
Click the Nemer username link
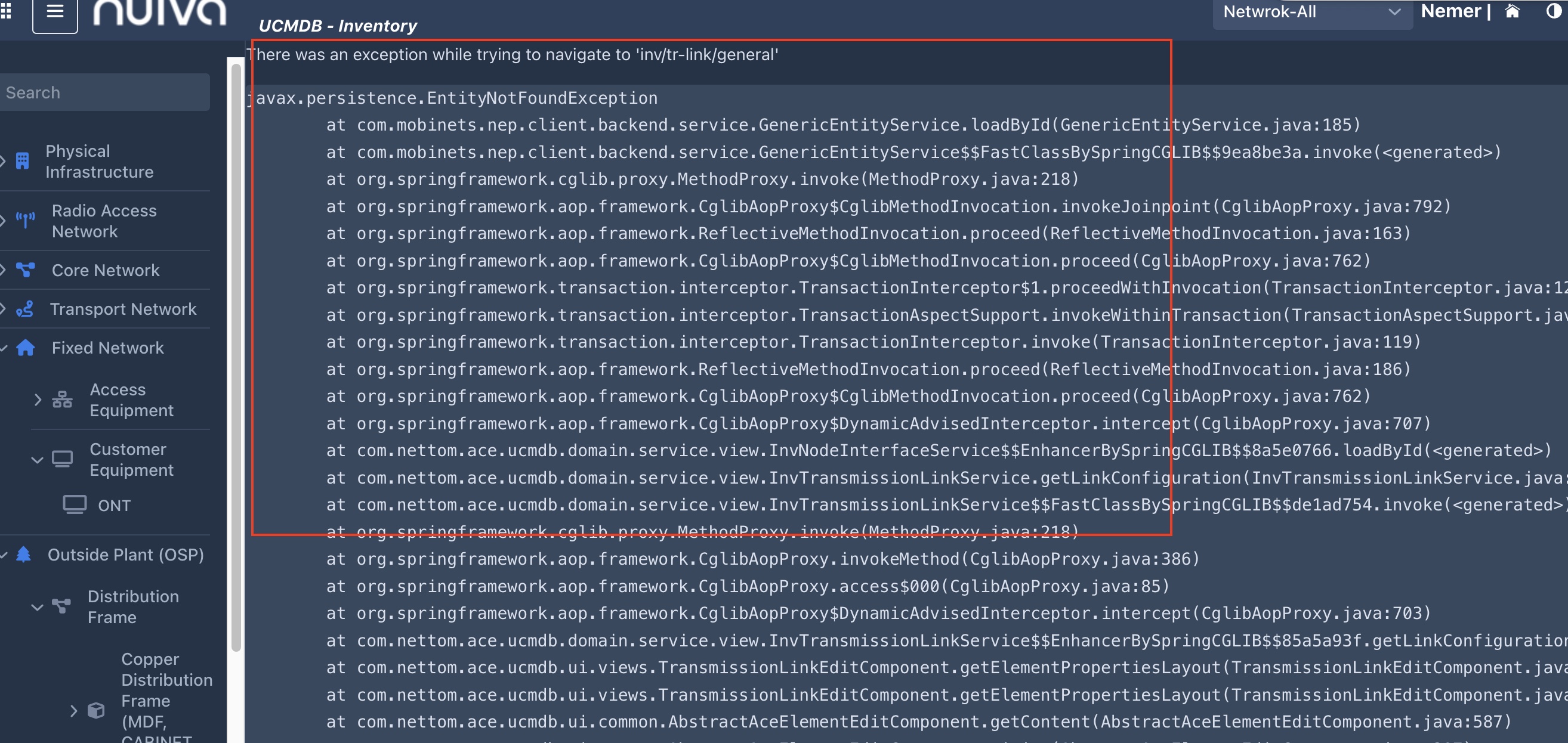[x=1450, y=11]
